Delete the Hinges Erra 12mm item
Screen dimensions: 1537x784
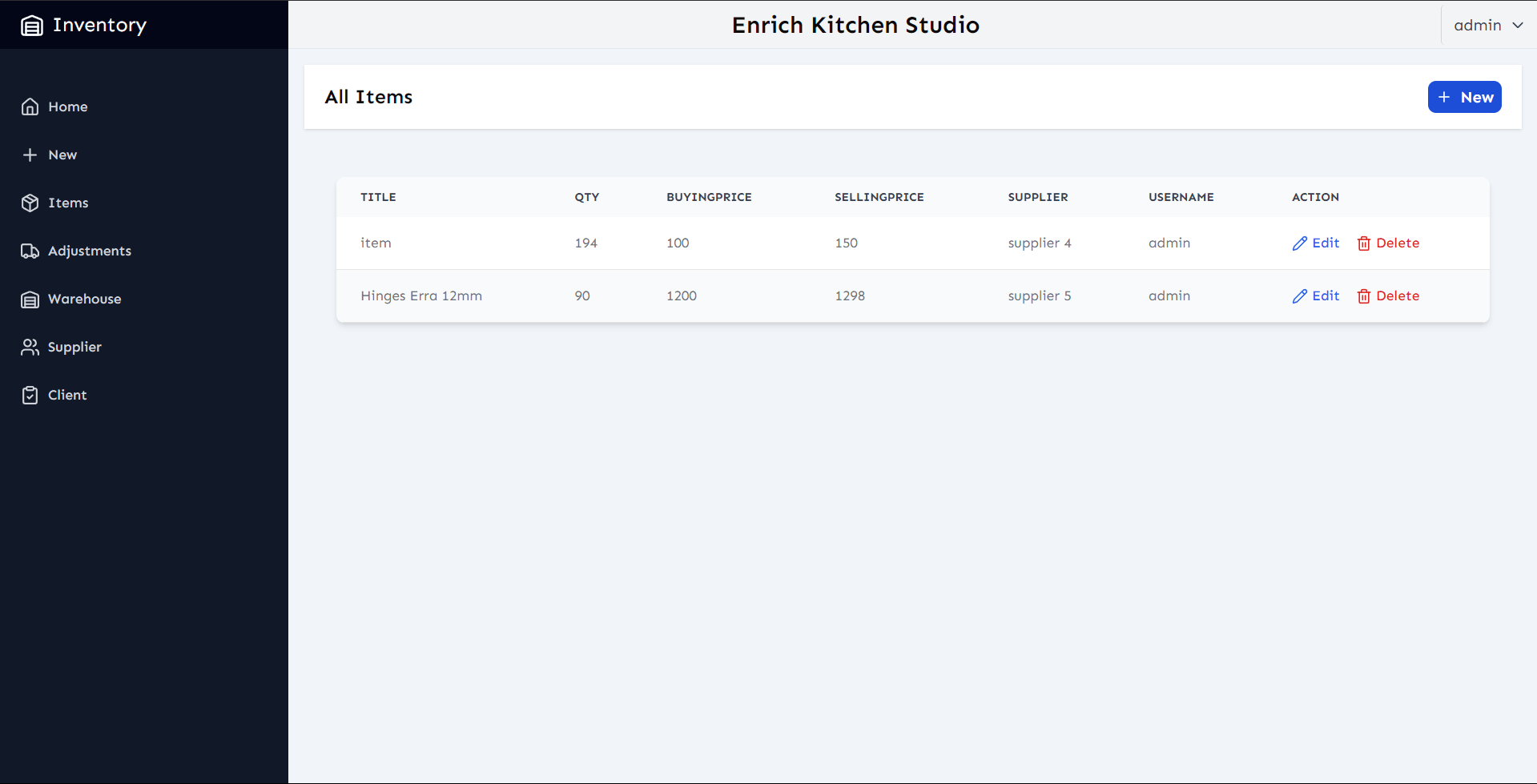[x=1389, y=296]
